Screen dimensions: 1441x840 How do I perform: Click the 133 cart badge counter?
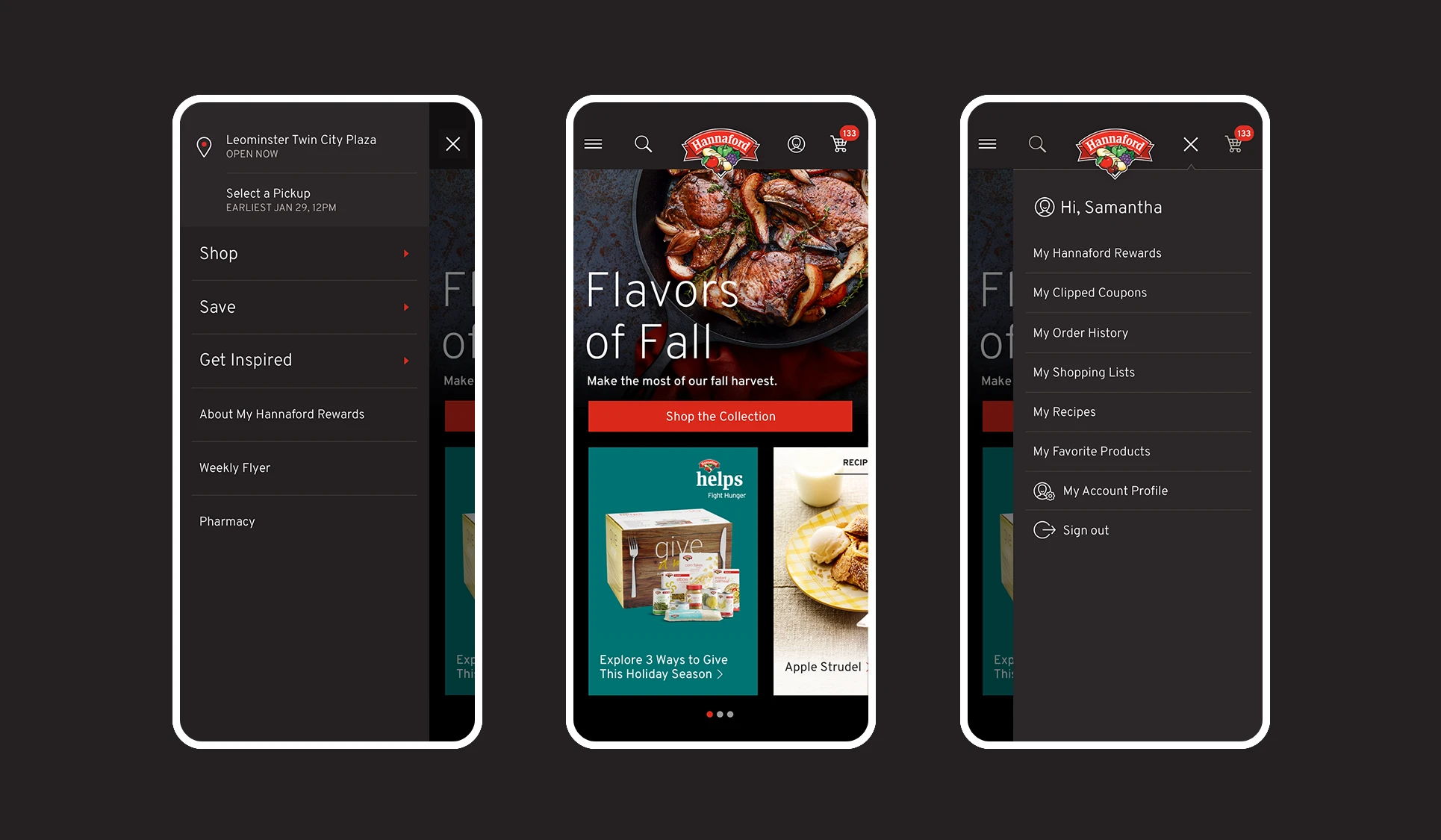coord(849,131)
